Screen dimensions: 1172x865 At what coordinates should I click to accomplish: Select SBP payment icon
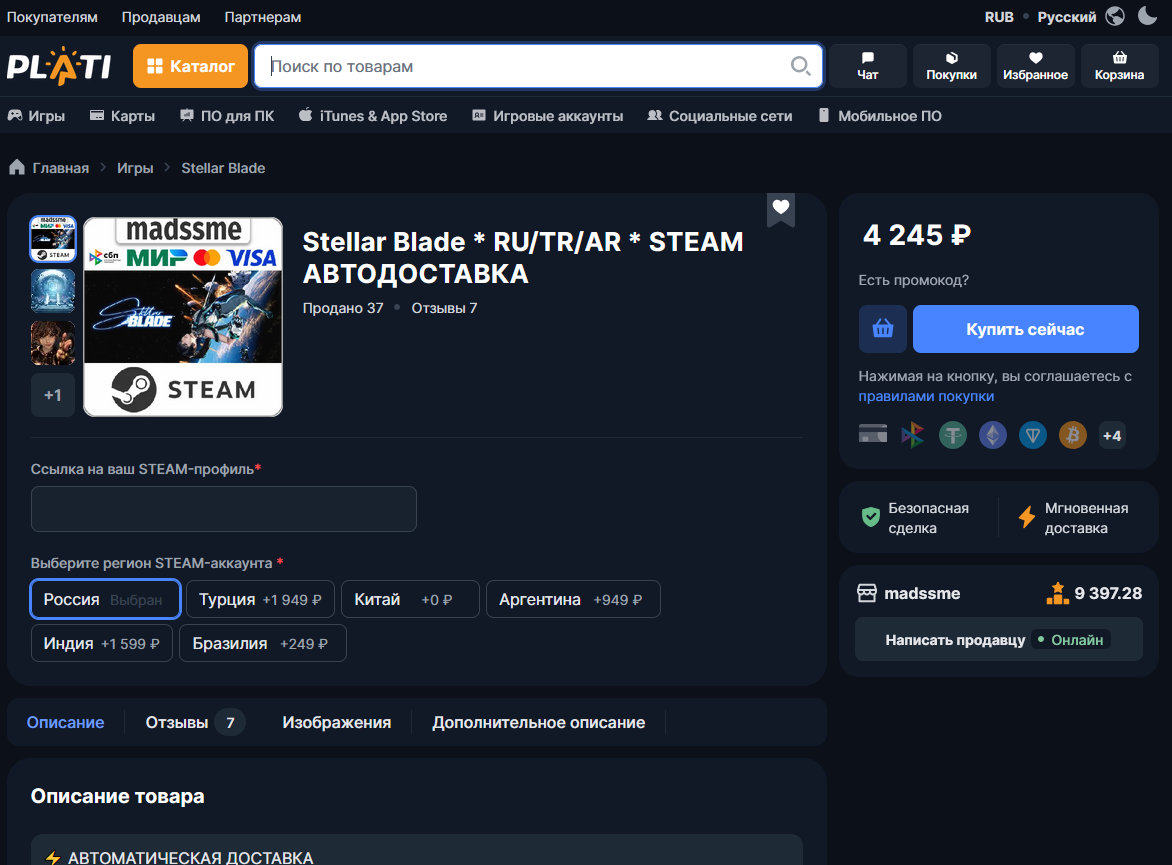coord(913,435)
